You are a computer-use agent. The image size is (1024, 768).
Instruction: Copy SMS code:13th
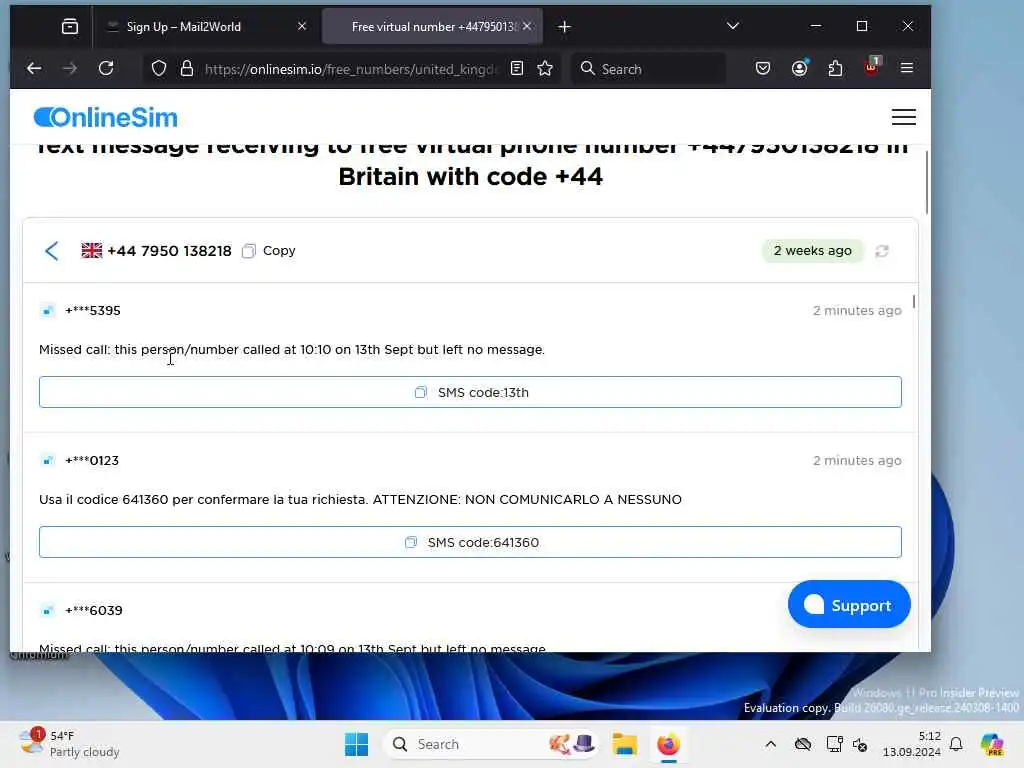click(x=470, y=392)
